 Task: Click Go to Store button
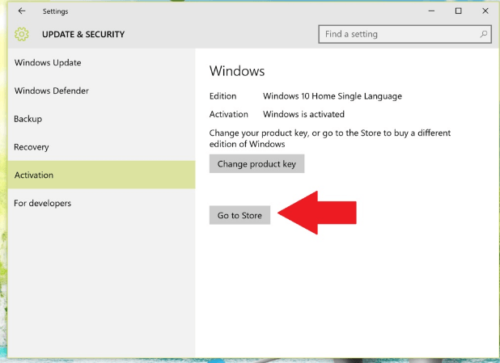(x=240, y=215)
